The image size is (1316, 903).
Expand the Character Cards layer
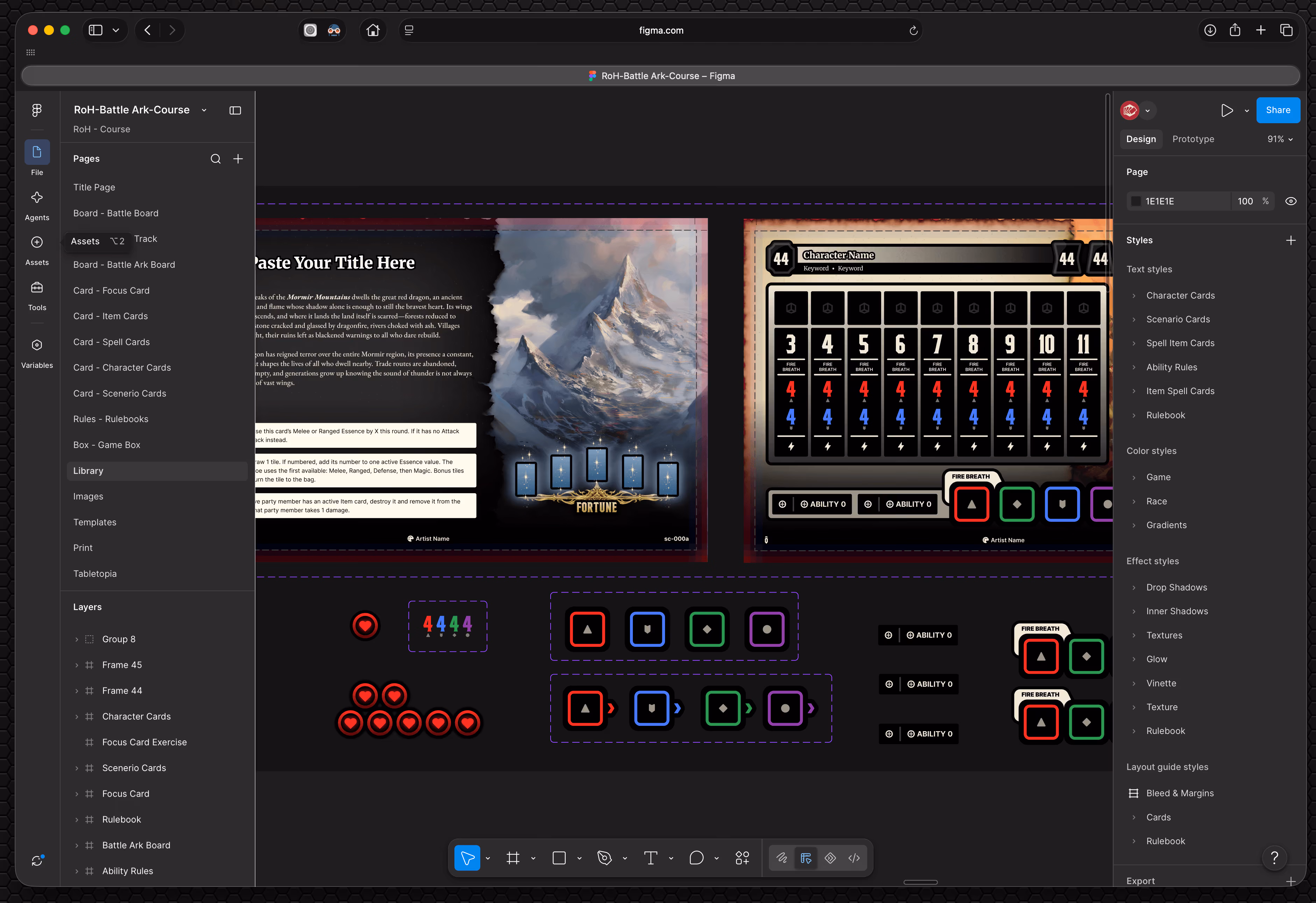(x=77, y=716)
